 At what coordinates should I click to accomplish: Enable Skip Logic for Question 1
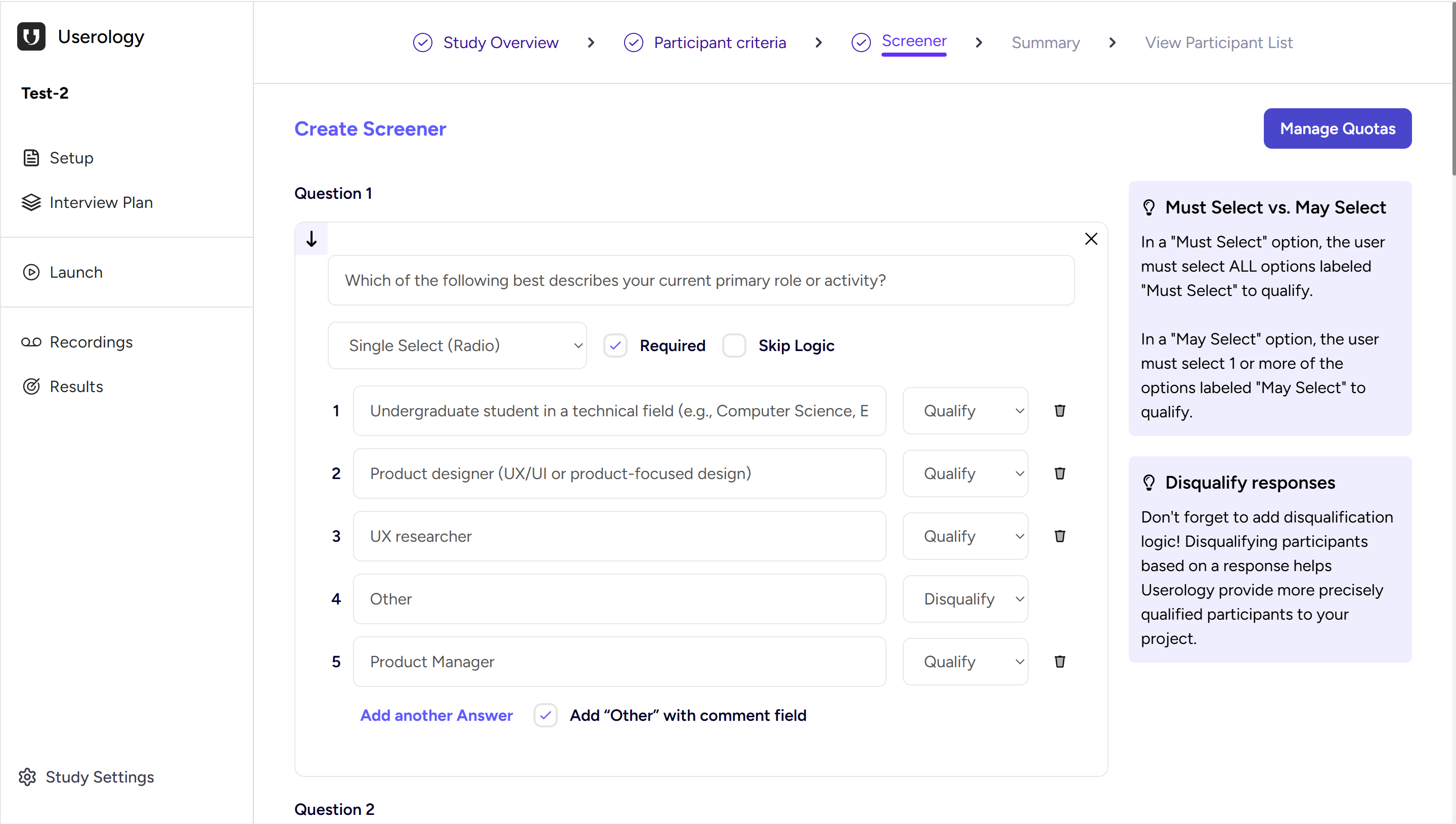point(734,345)
